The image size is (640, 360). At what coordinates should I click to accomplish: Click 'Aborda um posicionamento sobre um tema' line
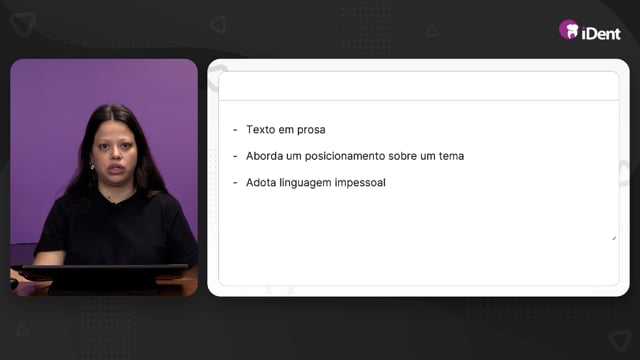355,156
